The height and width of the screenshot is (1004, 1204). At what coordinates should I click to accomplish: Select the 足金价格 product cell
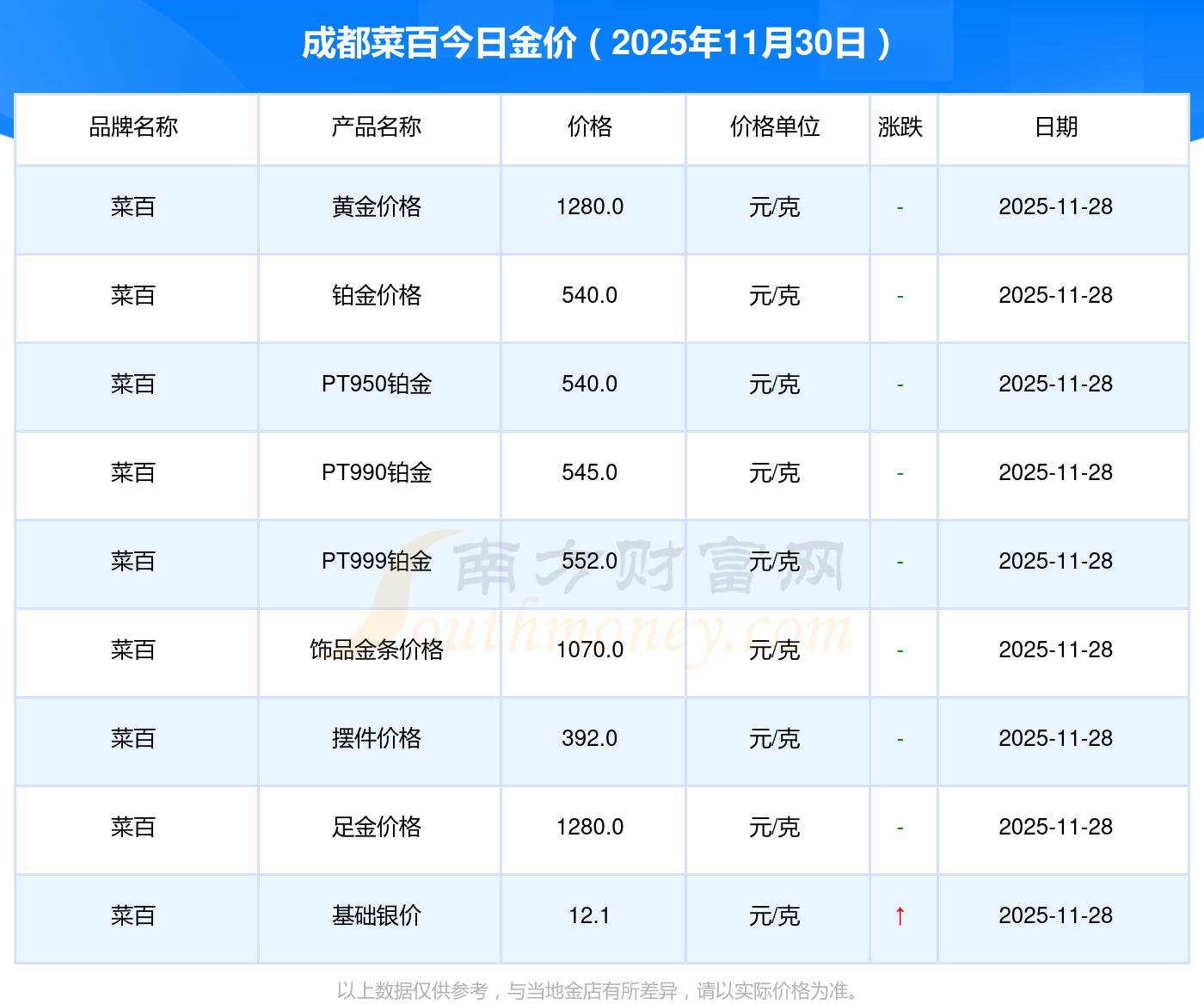click(x=377, y=828)
